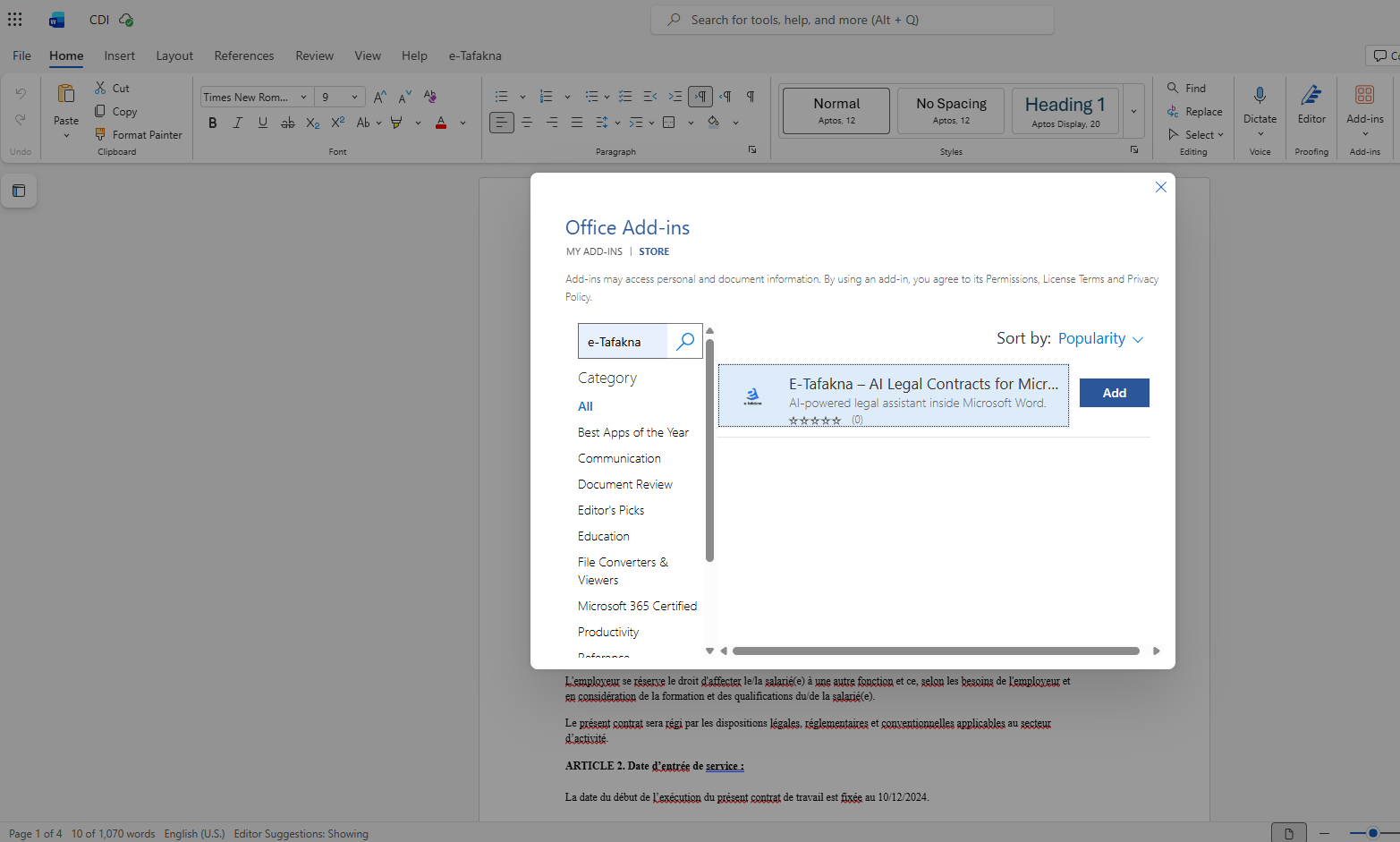Image resolution: width=1400 pixels, height=842 pixels.
Task: Open the font name dropdown
Action: pyautogui.click(x=303, y=97)
